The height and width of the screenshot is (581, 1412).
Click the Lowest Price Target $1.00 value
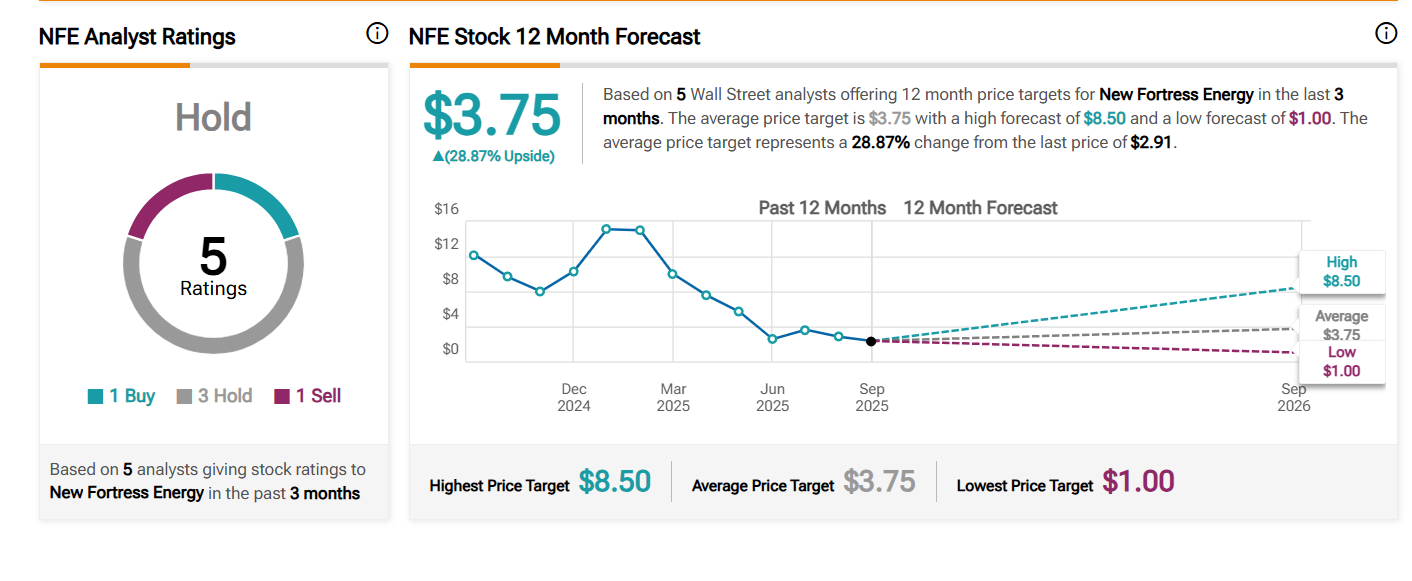[1138, 482]
